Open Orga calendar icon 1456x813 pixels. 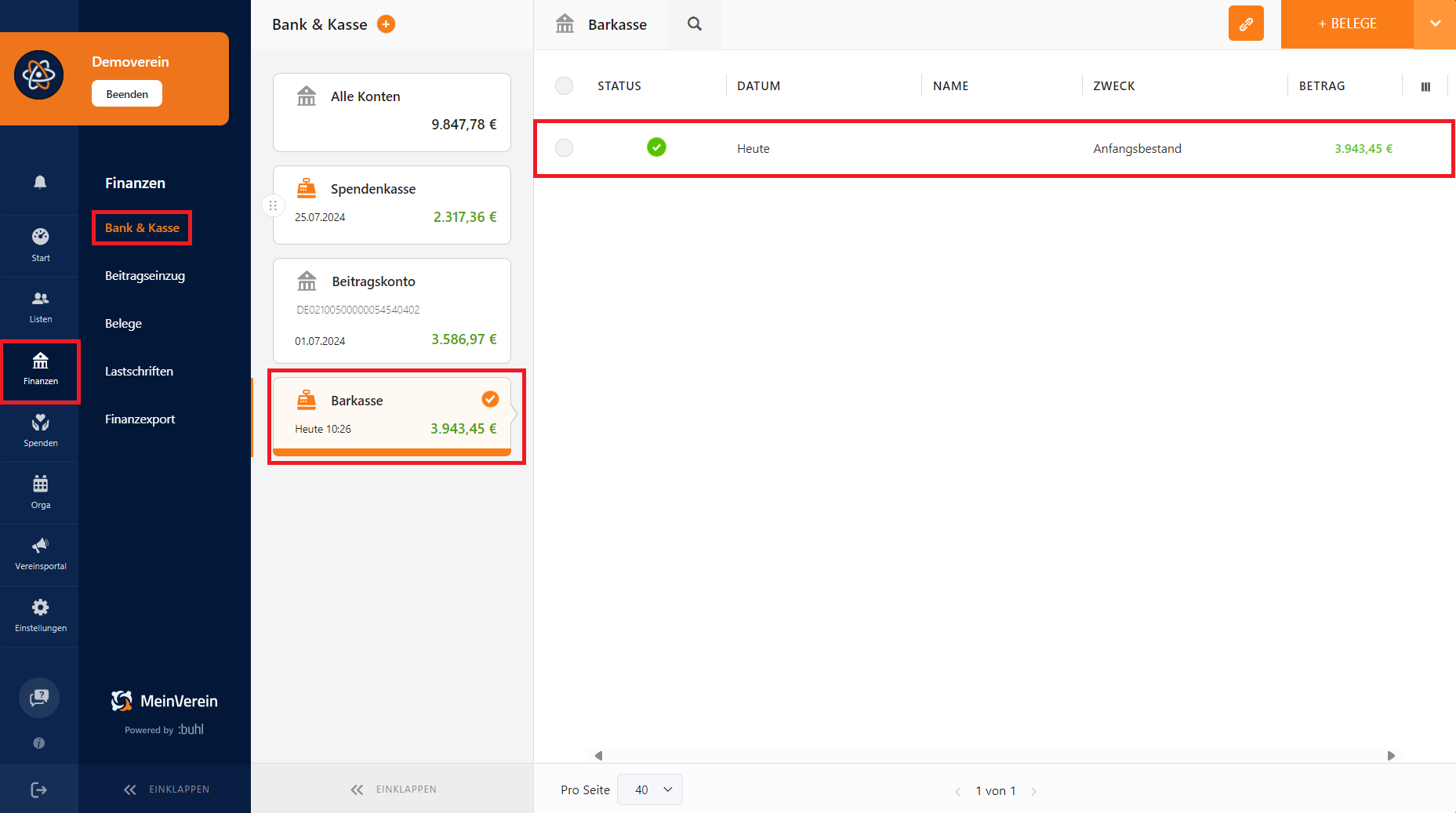(x=40, y=484)
